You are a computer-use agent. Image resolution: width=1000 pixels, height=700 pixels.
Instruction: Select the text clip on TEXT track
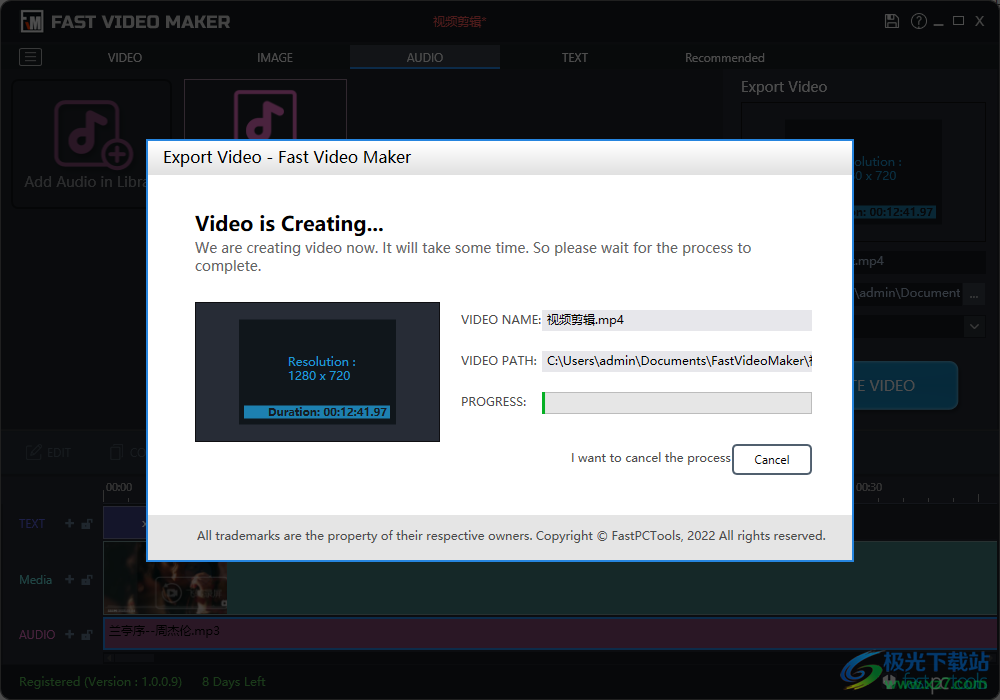click(125, 523)
